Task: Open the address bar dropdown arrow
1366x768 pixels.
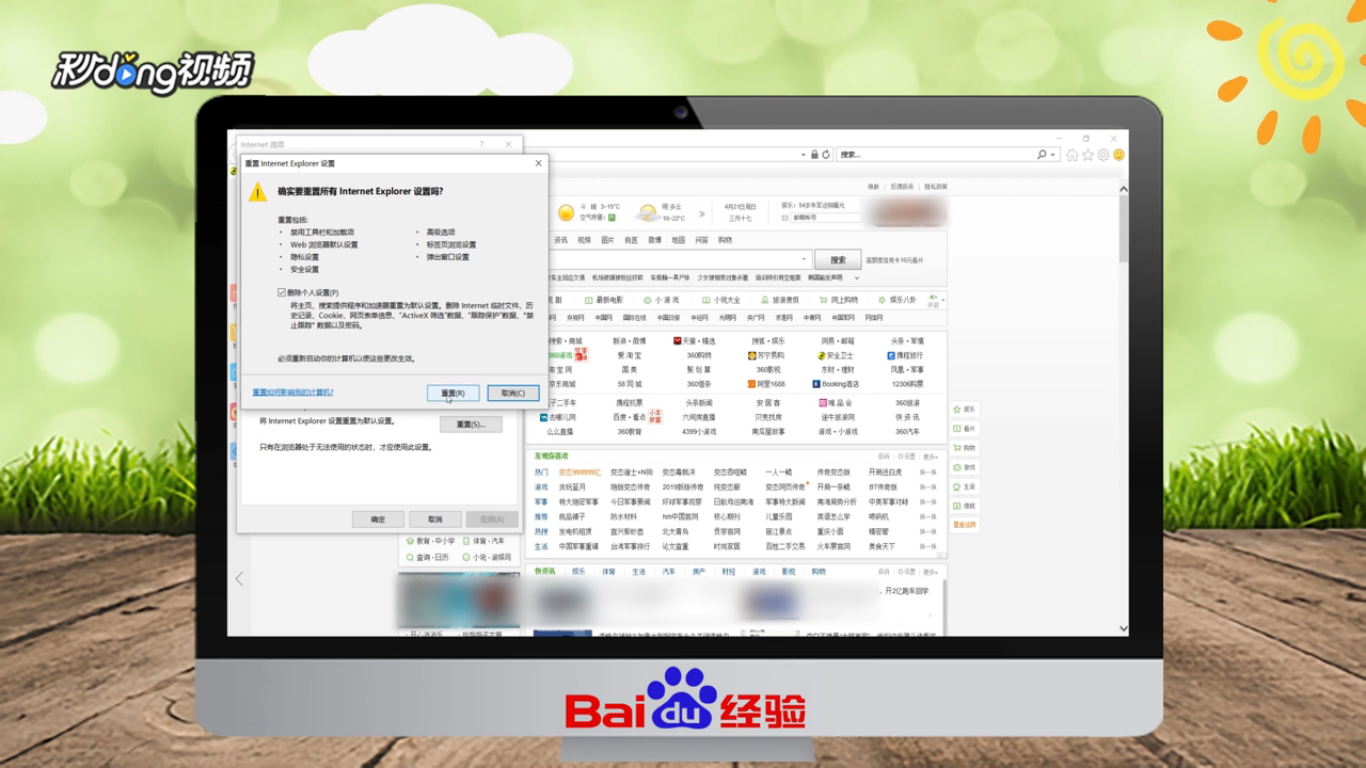Action: pos(803,155)
